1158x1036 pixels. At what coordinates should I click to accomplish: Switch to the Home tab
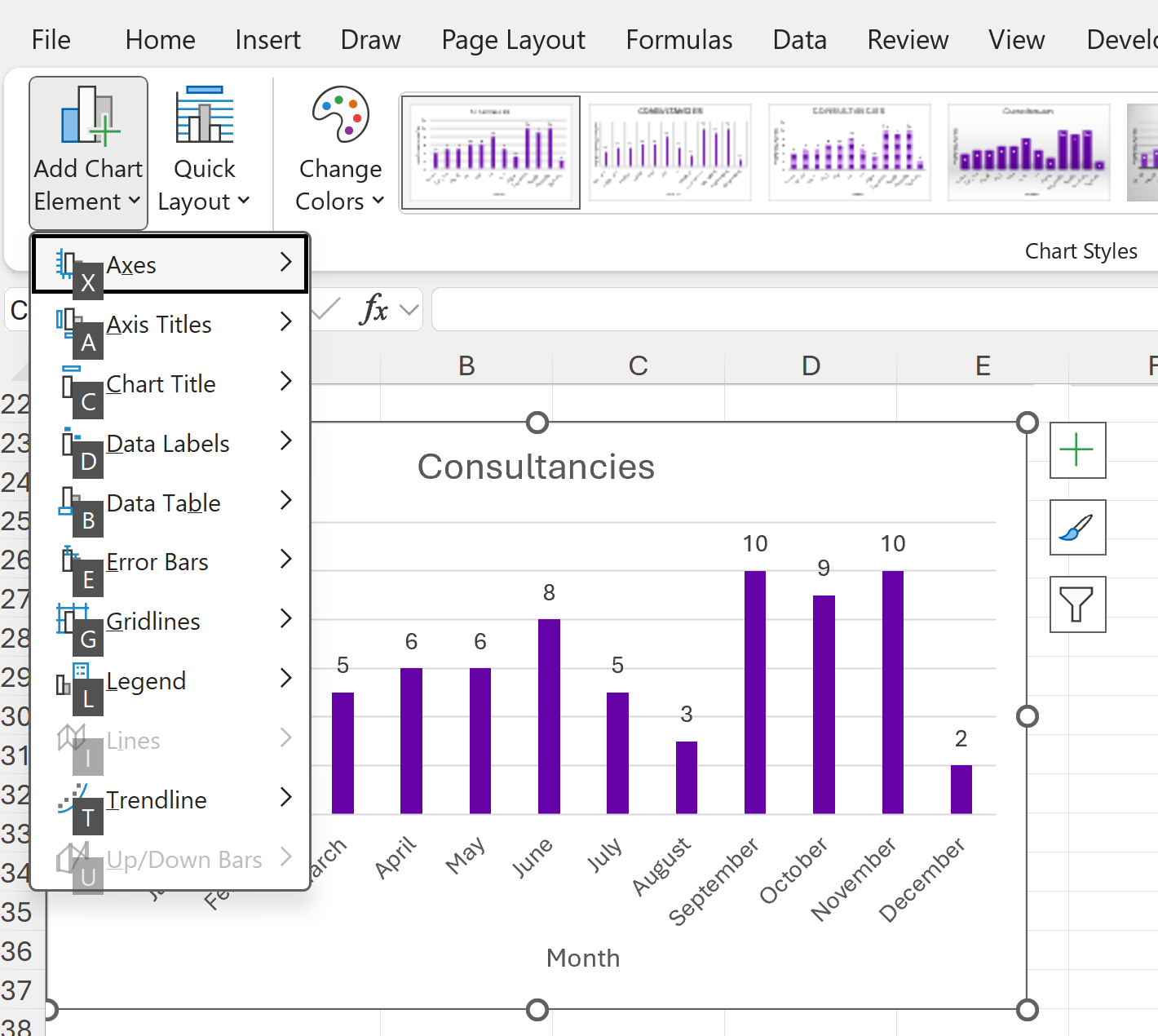pyautogui.click(x=160, y=40)
